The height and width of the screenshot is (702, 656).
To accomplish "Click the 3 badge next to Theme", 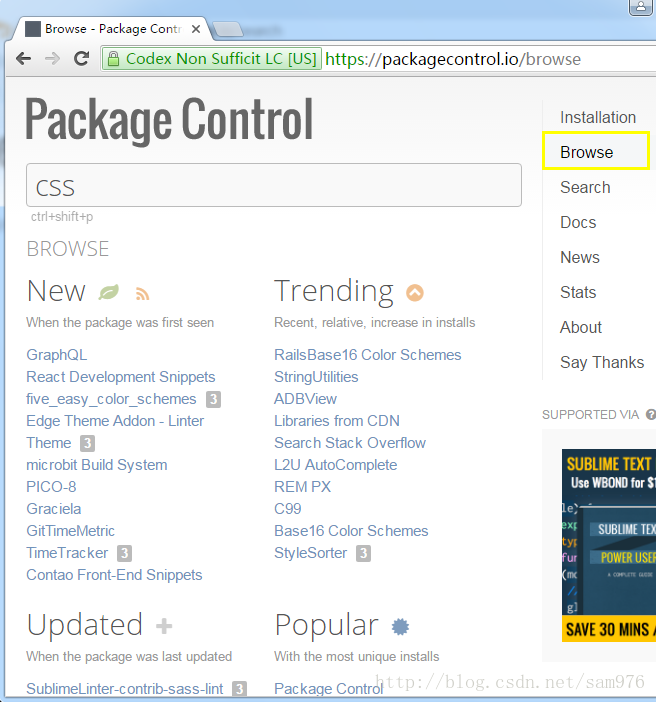I will pyautogui.click(x=87, y=443).
